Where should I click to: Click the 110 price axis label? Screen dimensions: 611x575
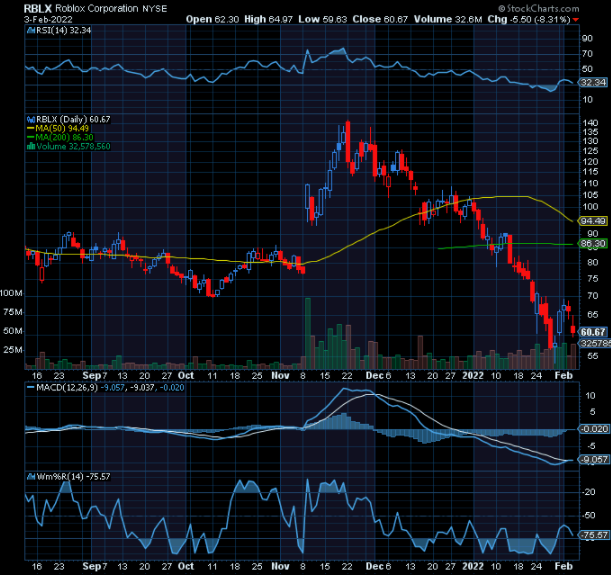coord(590,183)
